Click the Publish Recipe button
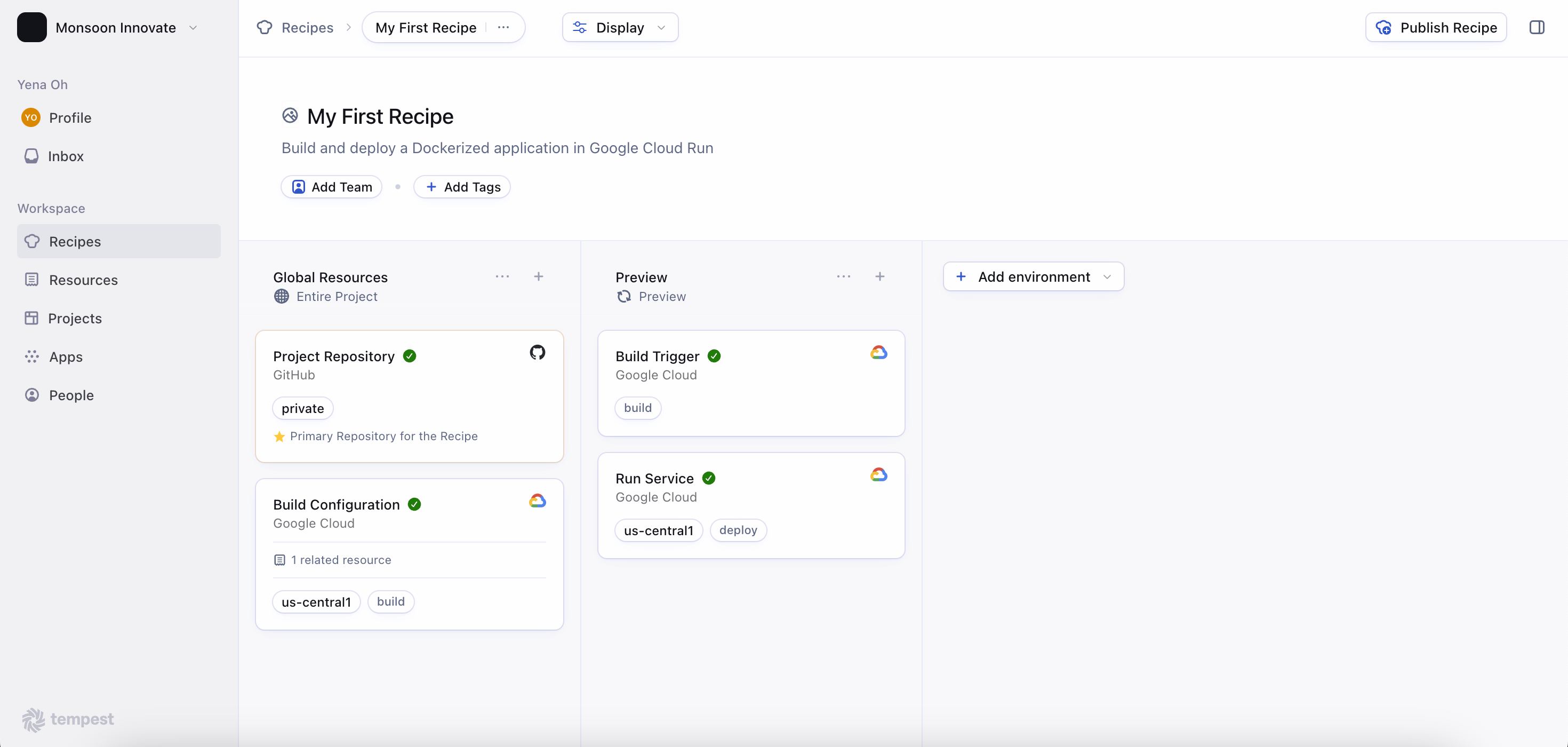Image resolution: width=1568 pixels, height=747 pixels. 1436,27
